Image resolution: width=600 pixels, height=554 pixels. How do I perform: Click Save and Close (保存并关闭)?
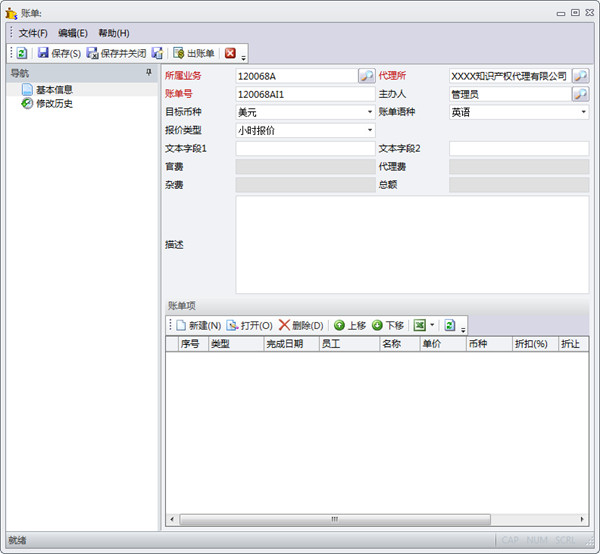coord(116,53)
